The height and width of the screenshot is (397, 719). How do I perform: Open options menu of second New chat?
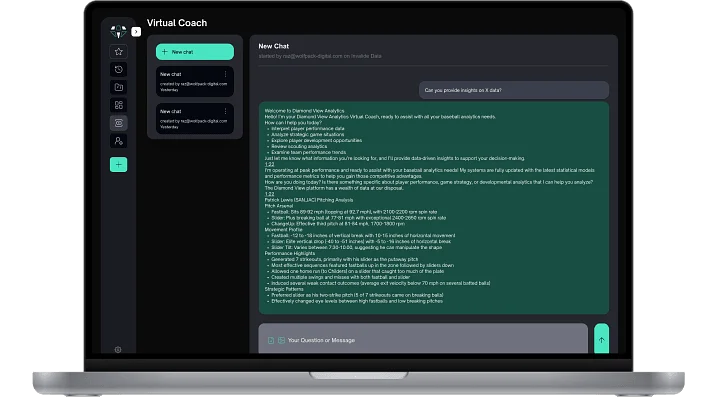pos(225,111)
